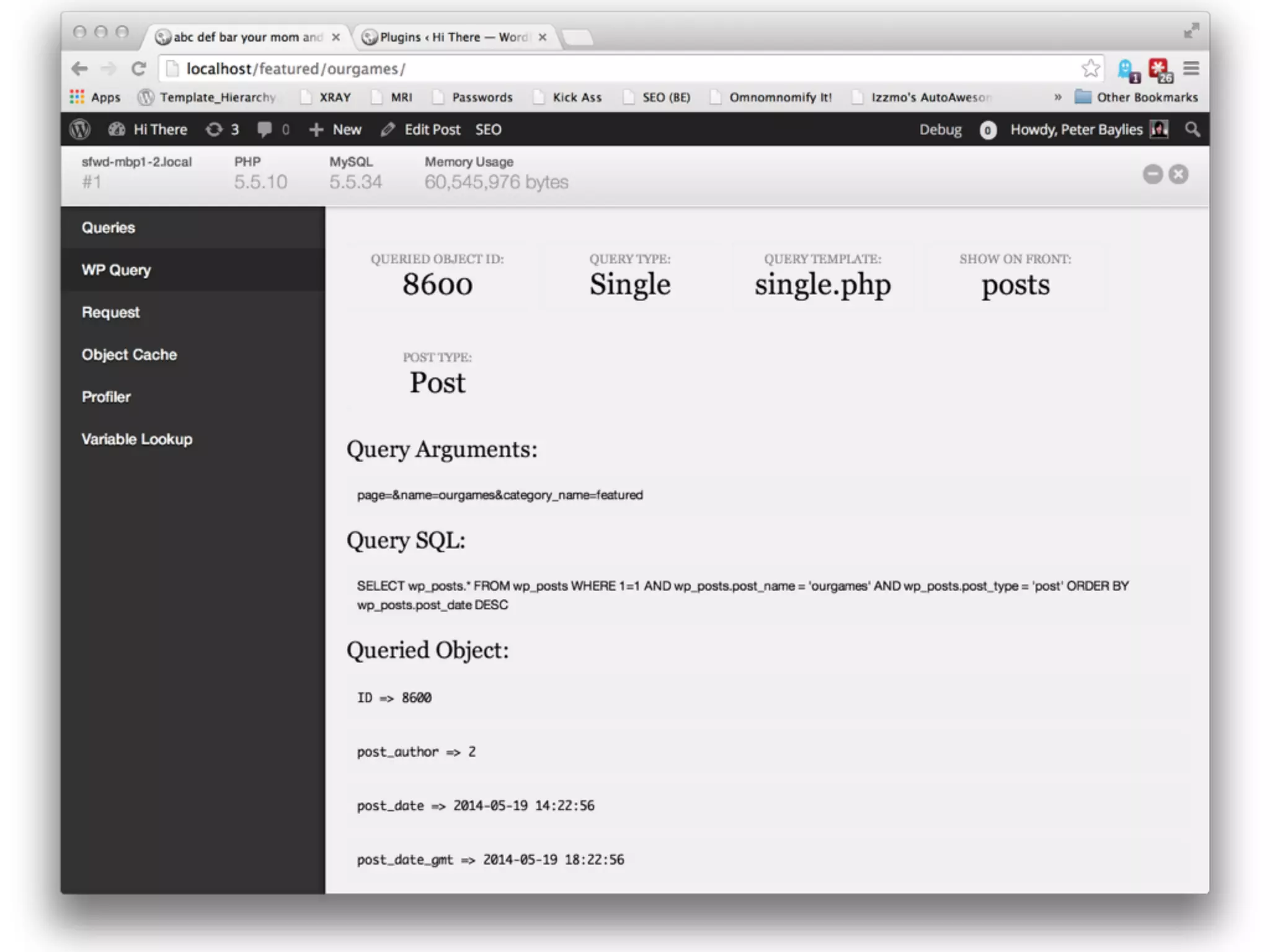Close the debug bar with the X icon
The image size is (1270, 952).
(x=1179, y=174)
